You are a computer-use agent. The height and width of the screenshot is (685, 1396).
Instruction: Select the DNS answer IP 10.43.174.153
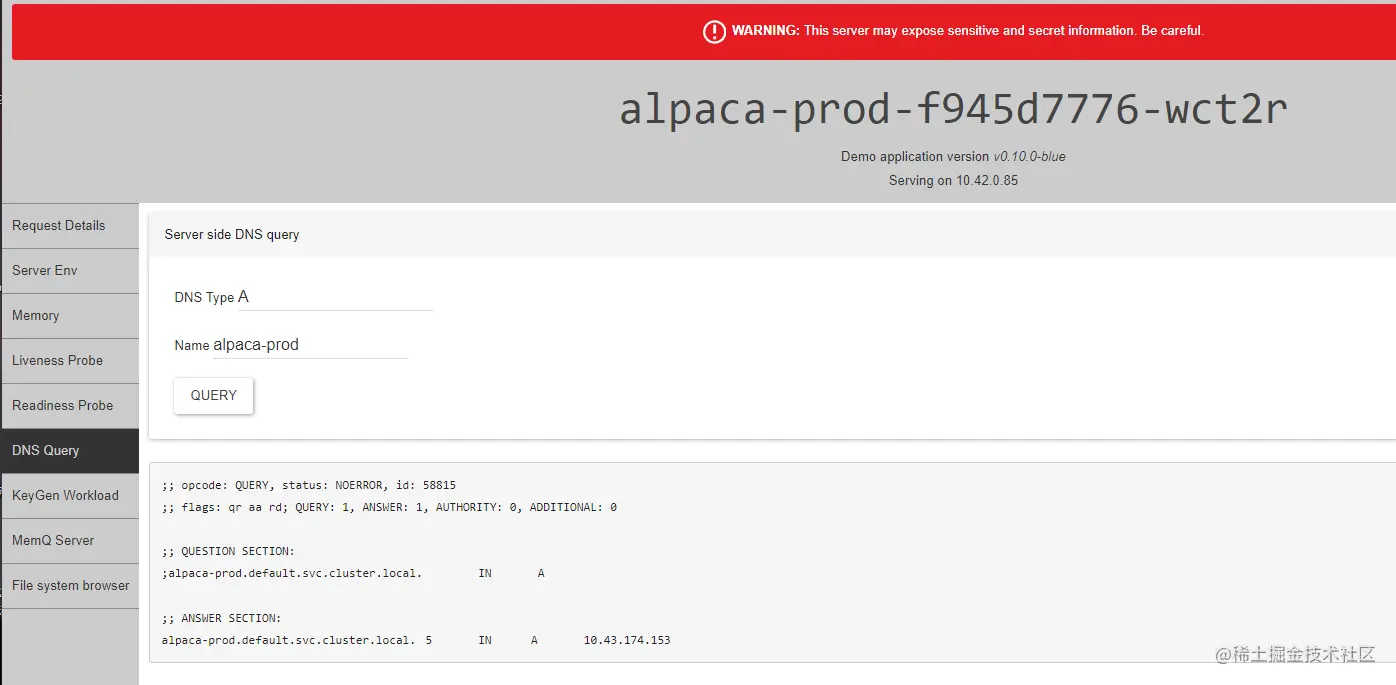626,639
